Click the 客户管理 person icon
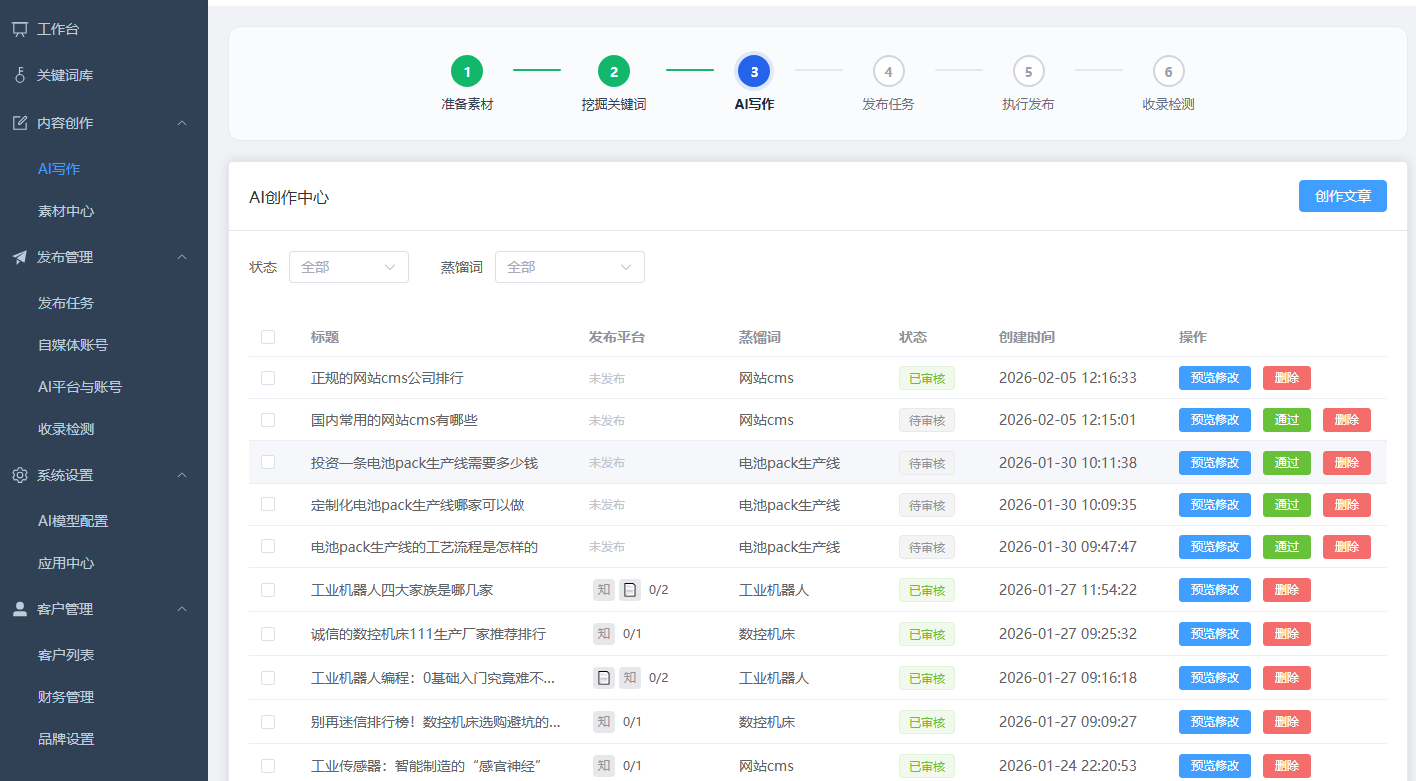The image size is (1416, 781). (20, 609)
